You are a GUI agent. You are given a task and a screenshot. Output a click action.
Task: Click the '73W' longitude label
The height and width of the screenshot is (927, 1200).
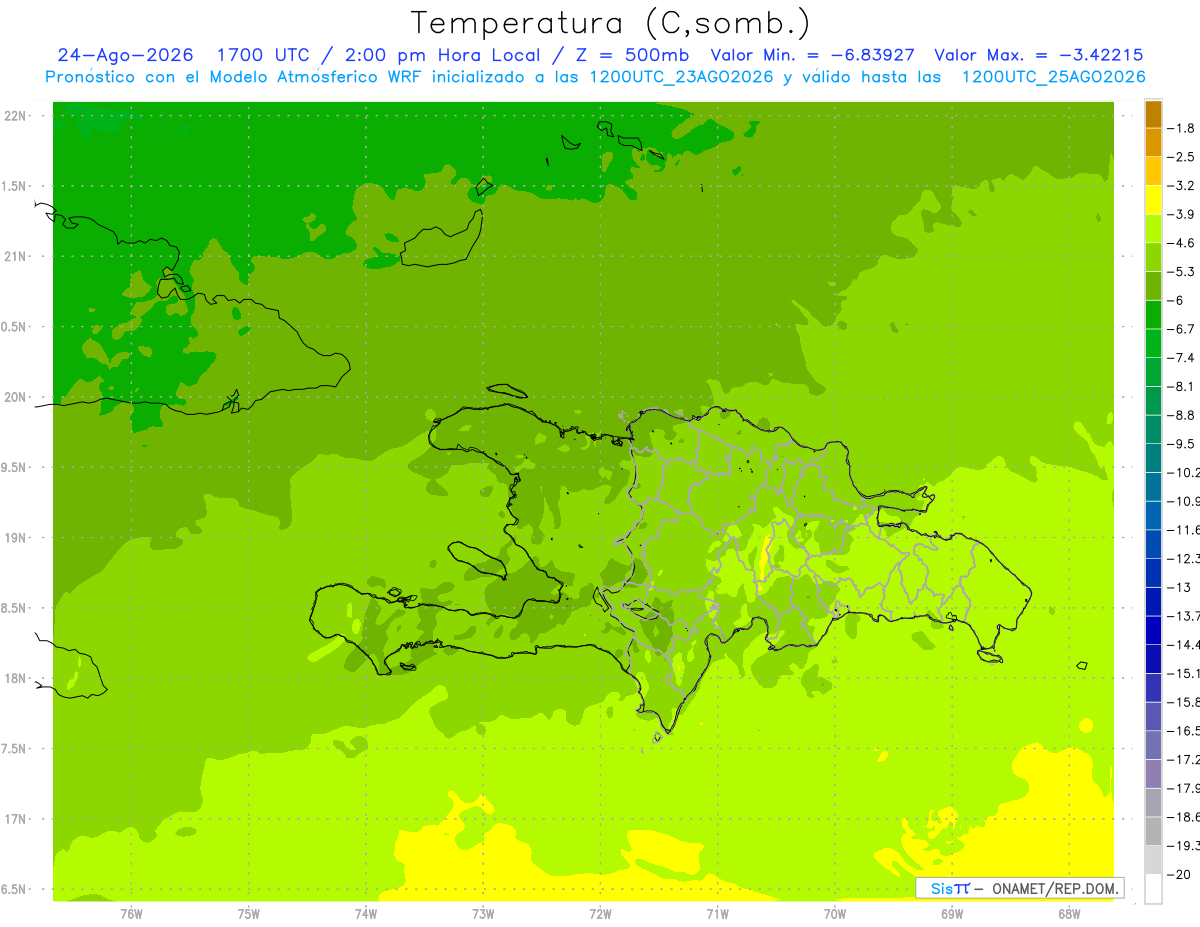coord(483,914)
